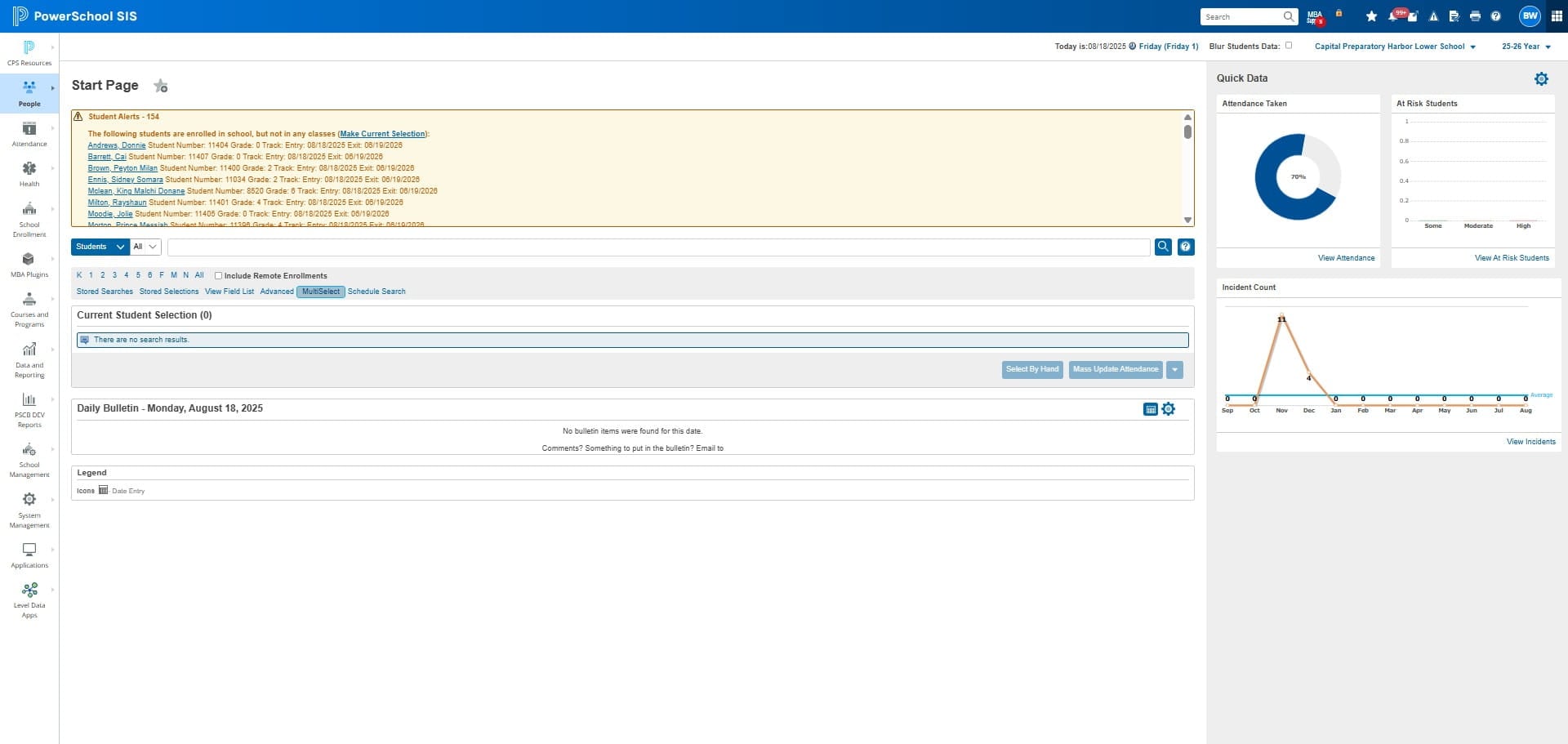This screenshot has width=1568, height=744.
Task: Open the 25-26 Year term dropdown
Action: [1526, 47]
